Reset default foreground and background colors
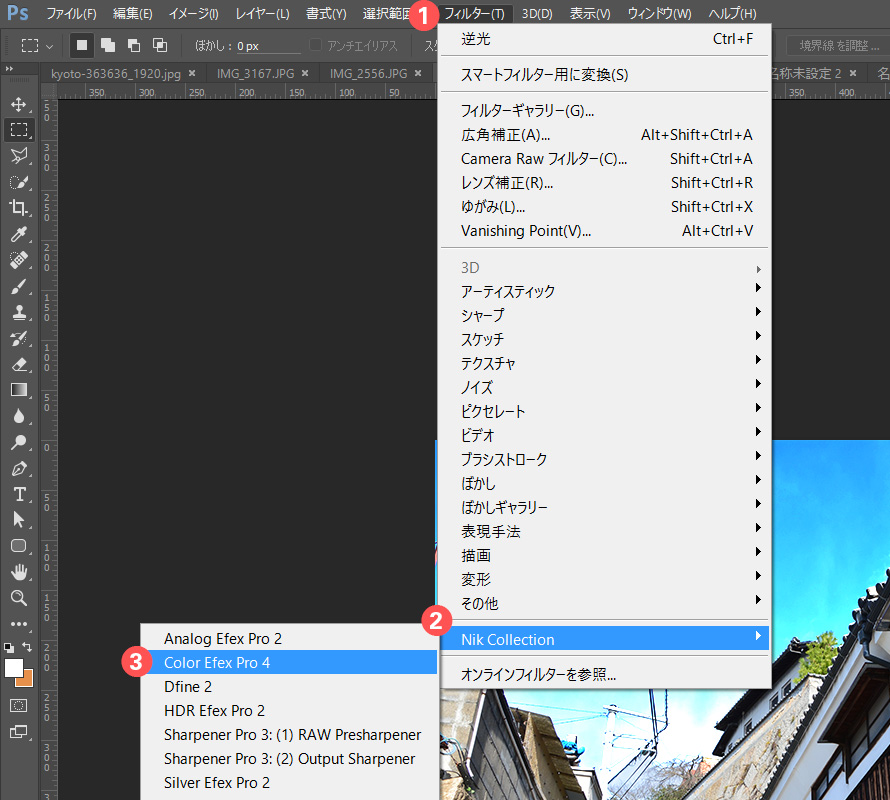The height and width of the screenshot is (800, 890). coord(9,647)
